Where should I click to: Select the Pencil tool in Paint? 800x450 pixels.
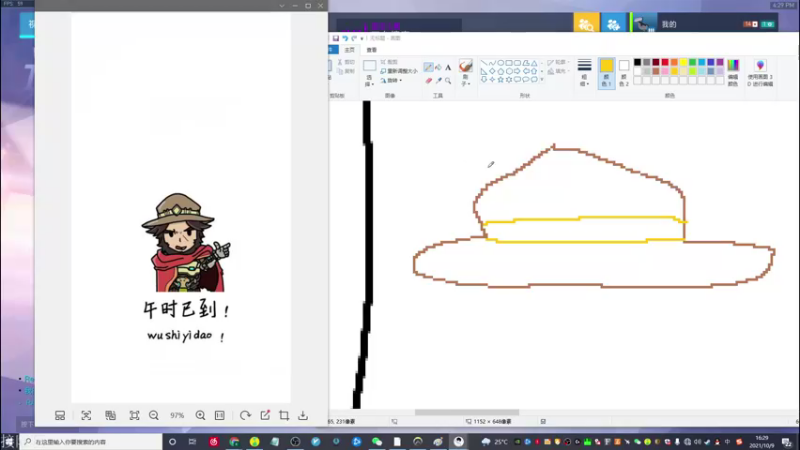[428, 67]
